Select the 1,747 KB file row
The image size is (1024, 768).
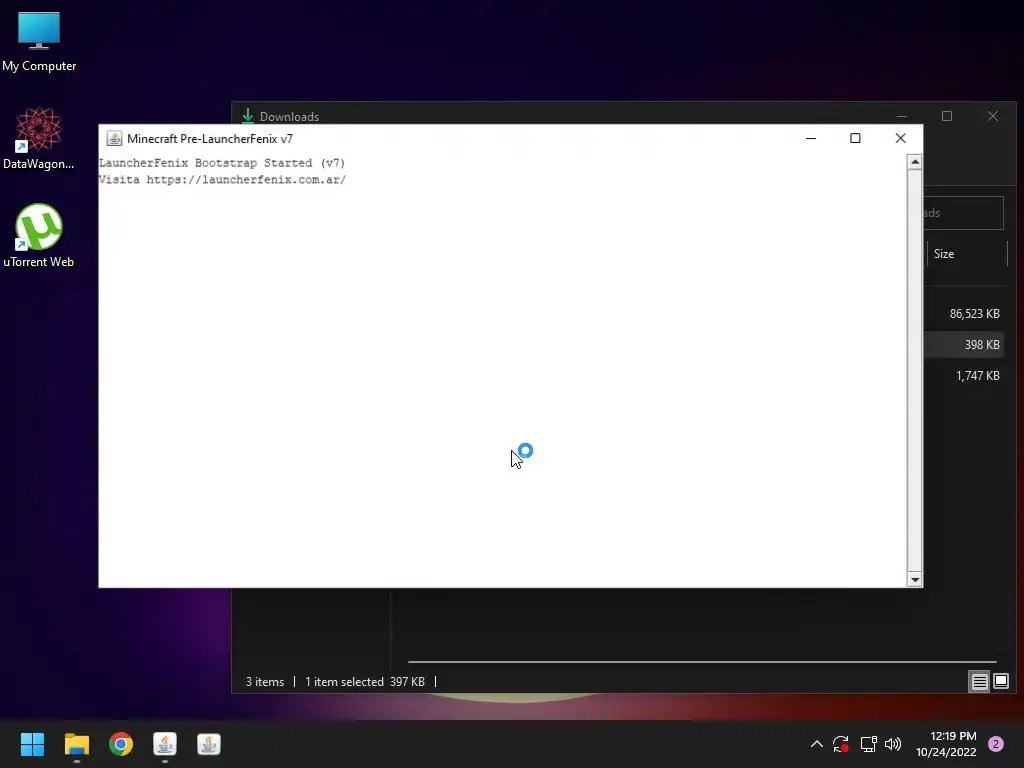click(964, 376)
